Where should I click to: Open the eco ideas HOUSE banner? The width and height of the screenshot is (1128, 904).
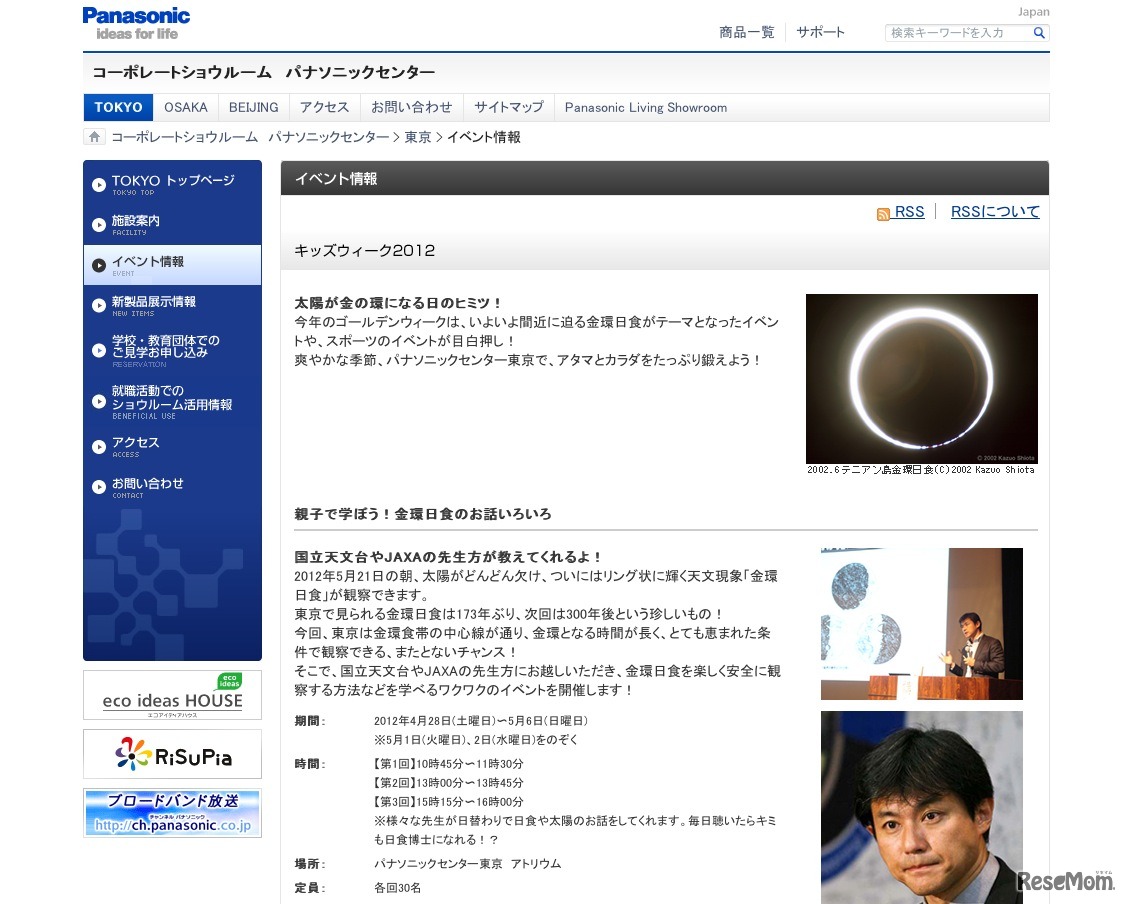click(172, 695)
